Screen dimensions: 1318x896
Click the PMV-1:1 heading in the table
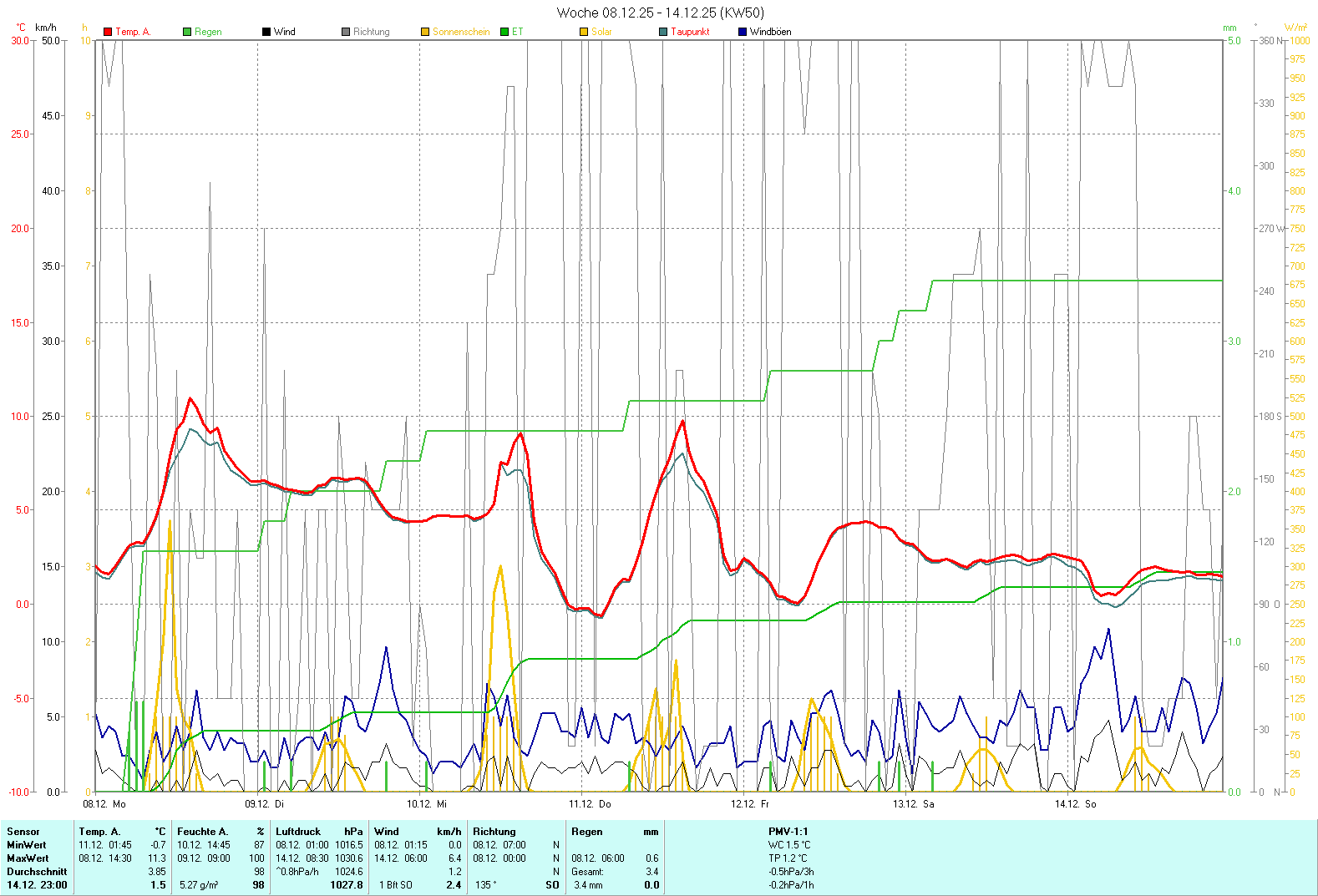[x=788, y=832]
